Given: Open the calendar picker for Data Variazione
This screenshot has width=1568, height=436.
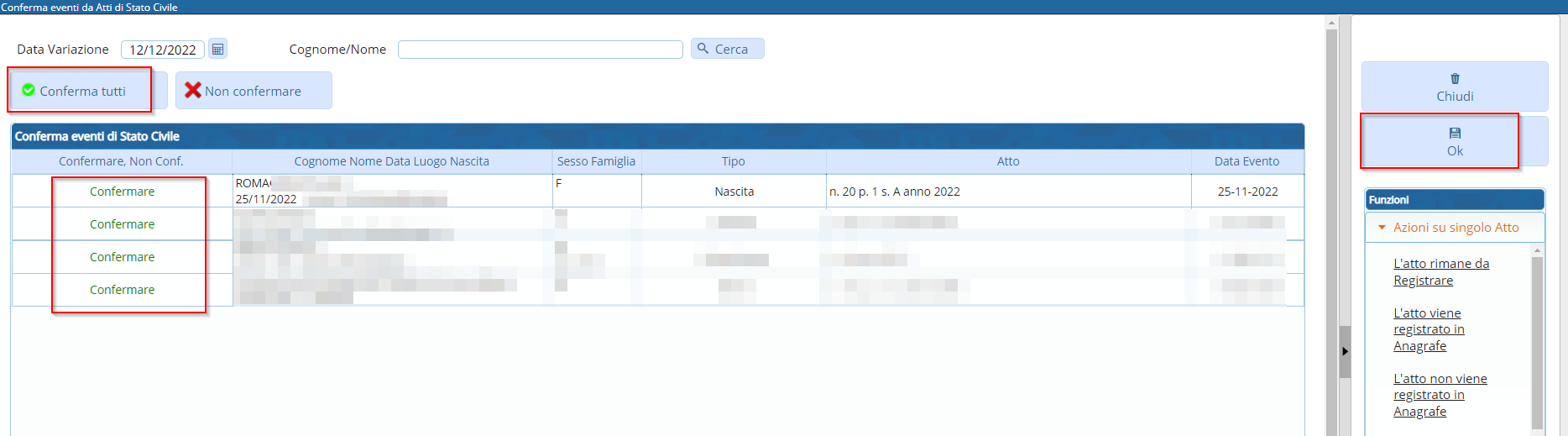Looking at the screenshot, I should coord(217,50).
